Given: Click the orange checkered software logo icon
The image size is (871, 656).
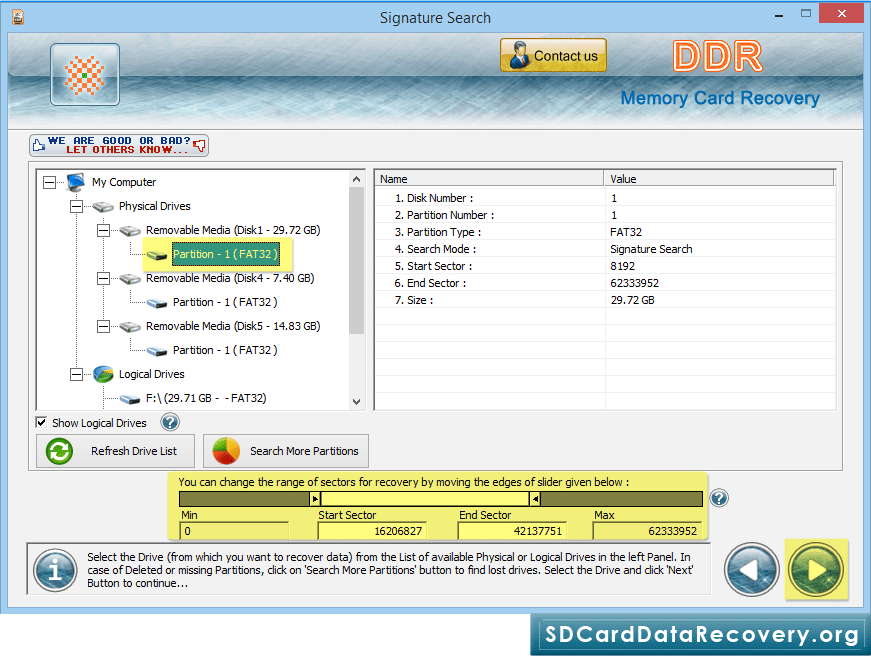Looking at the screenshot, I should [x=85, y=74].
